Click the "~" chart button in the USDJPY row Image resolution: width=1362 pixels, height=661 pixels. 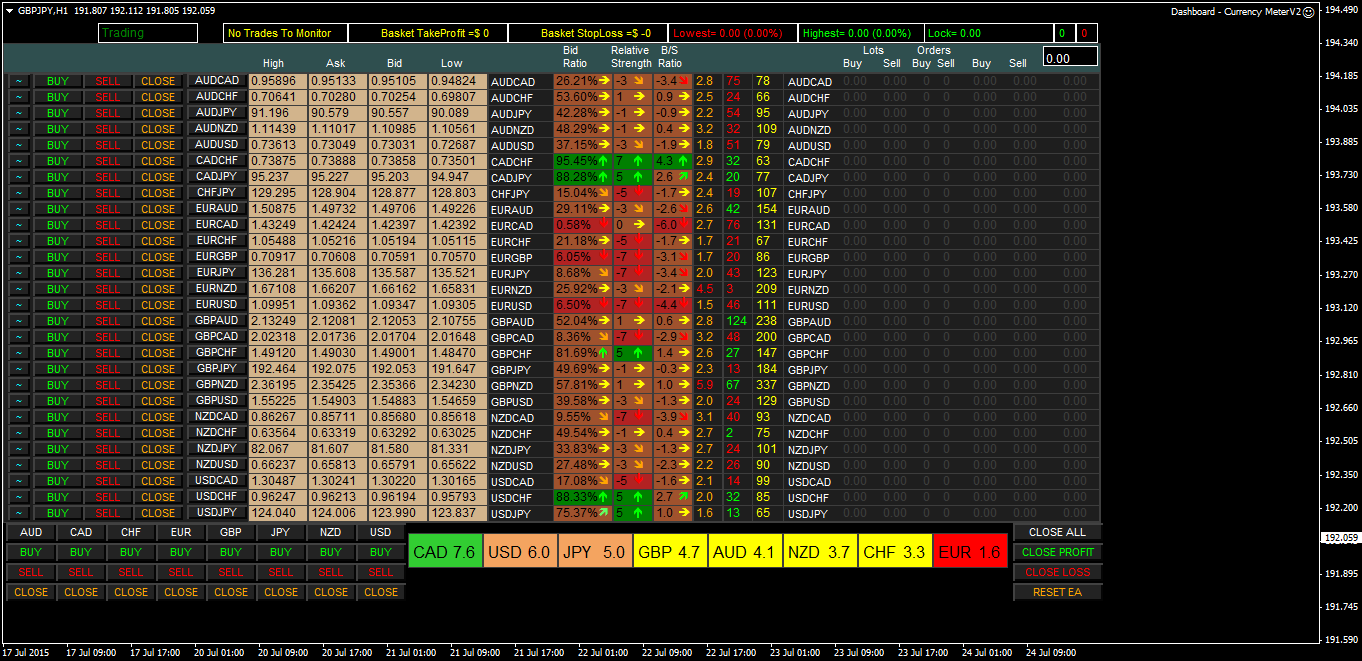[19, 513]
